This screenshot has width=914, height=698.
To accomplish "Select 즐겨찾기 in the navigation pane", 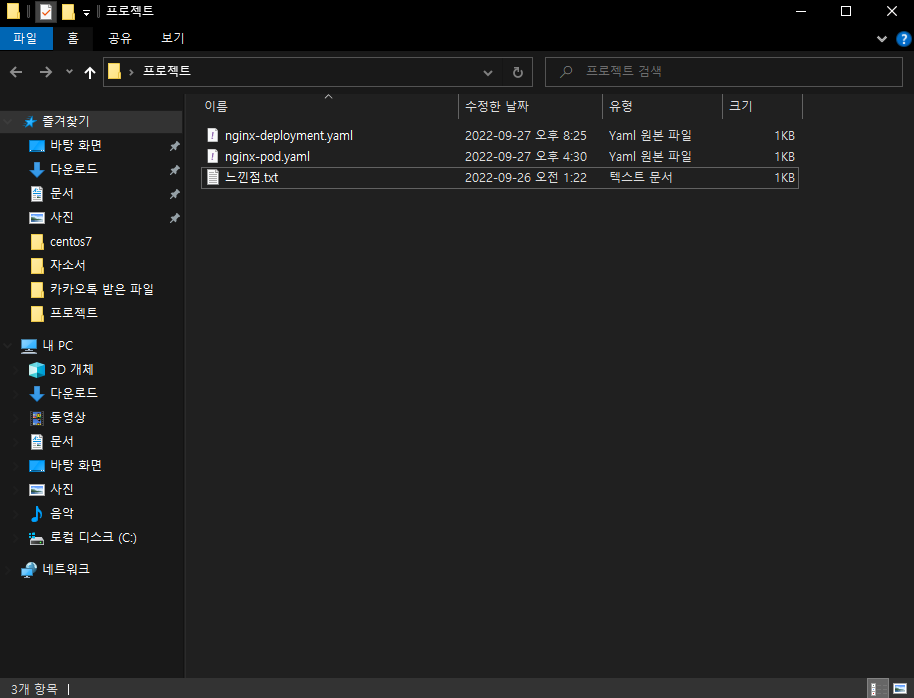I will (66, 121).
